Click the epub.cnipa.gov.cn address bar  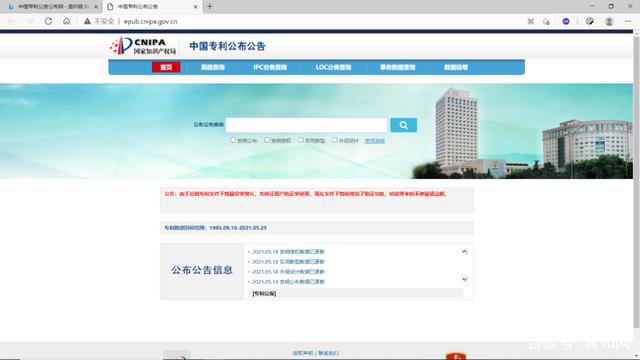[x=150, y=21]
